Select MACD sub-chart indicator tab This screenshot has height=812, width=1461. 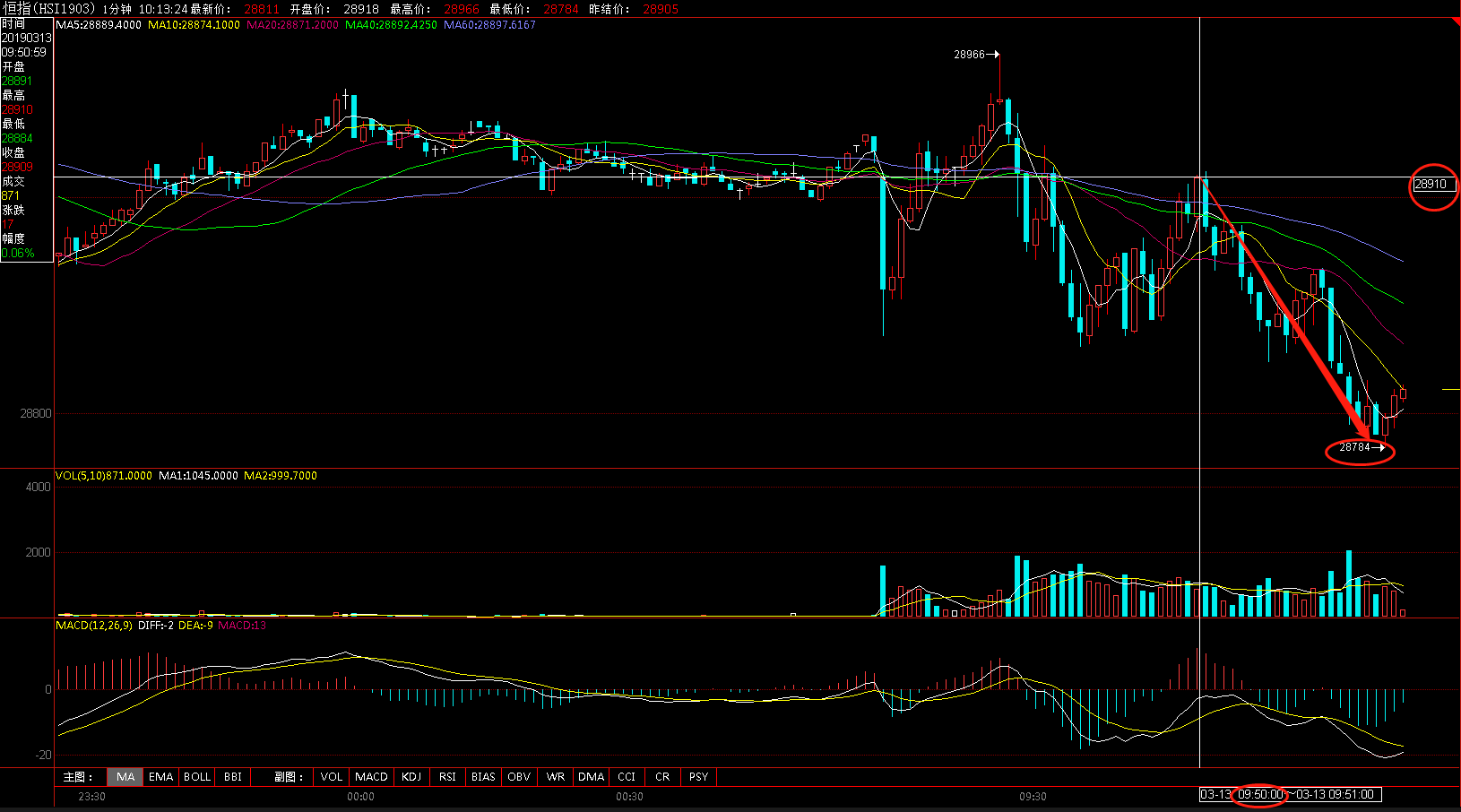point(371,777)
